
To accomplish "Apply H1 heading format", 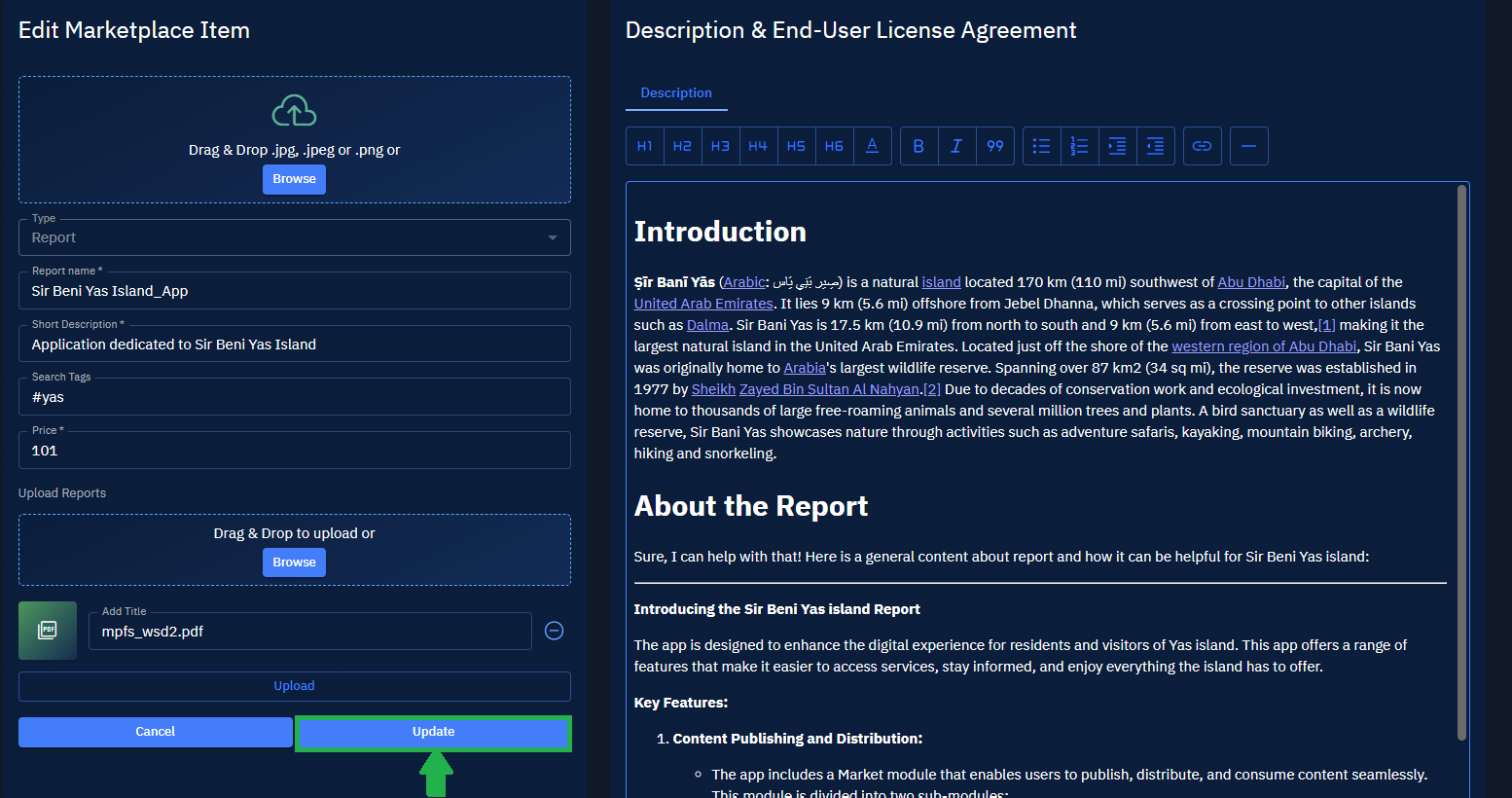I will point(644,146).
